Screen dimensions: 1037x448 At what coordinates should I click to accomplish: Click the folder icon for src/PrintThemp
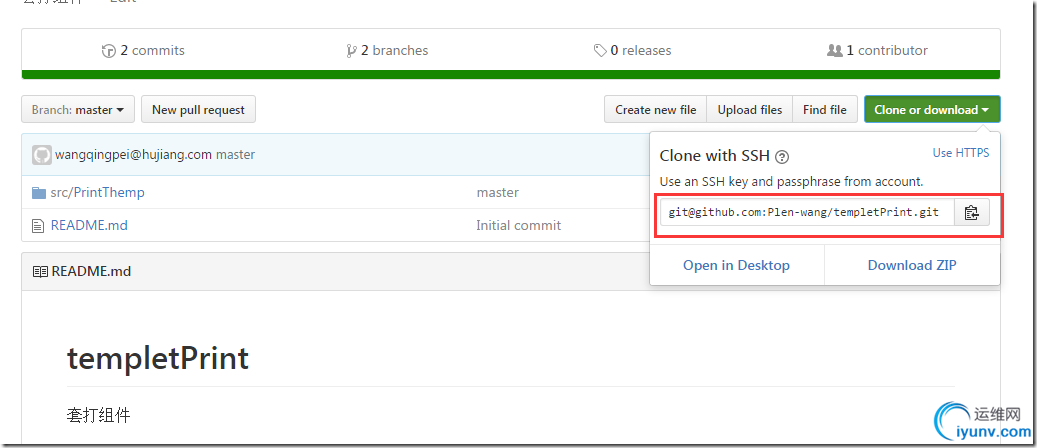[38, 193]
